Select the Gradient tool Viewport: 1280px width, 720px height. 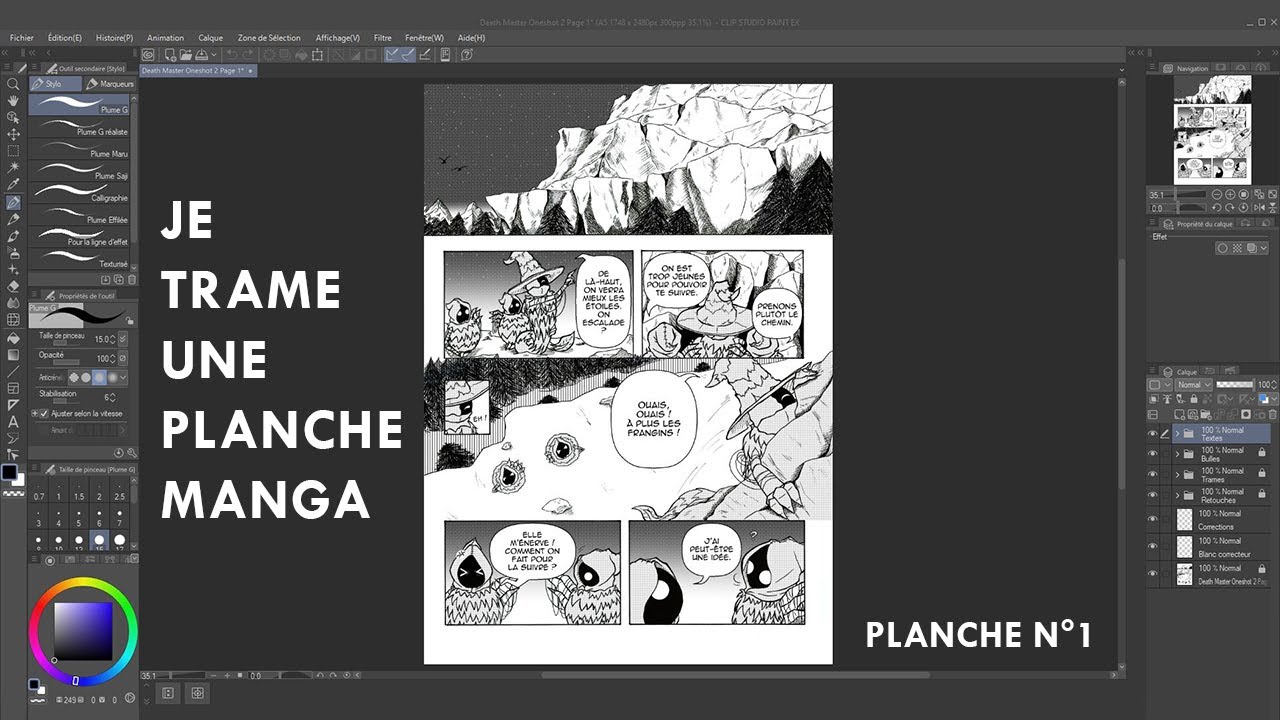[x=13, y=354]
